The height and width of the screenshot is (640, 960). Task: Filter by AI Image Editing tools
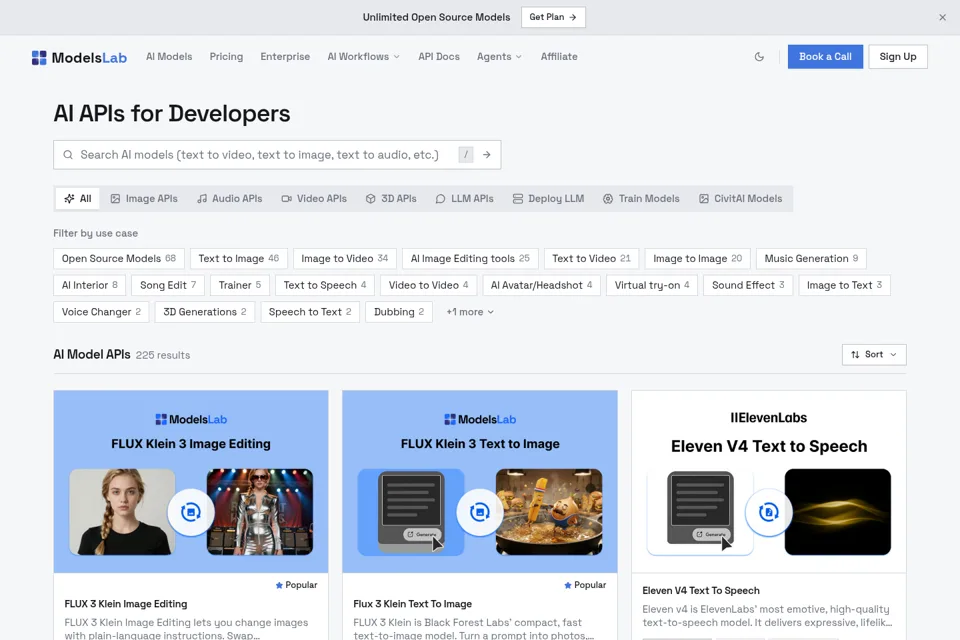[x=470, y=259]
